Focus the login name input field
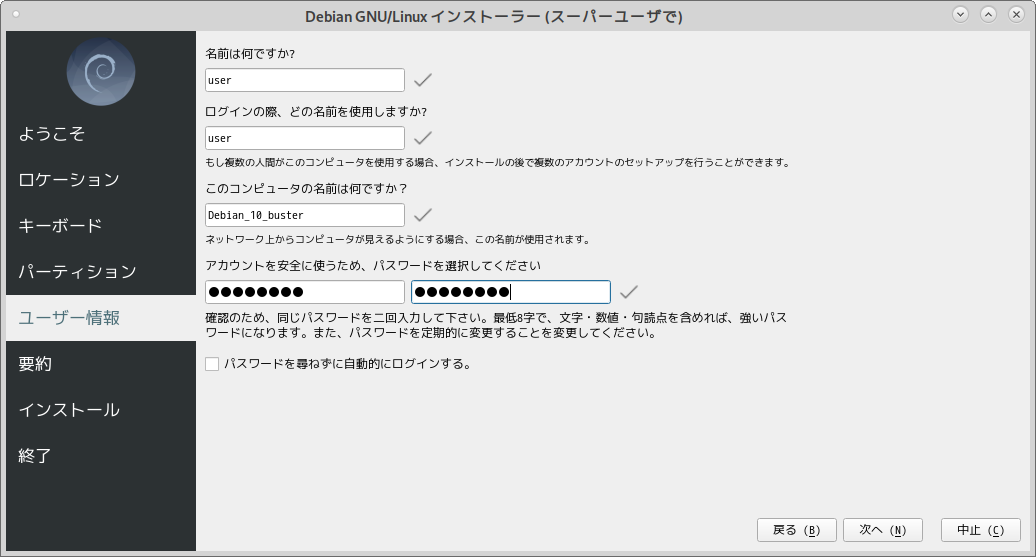 305,138
